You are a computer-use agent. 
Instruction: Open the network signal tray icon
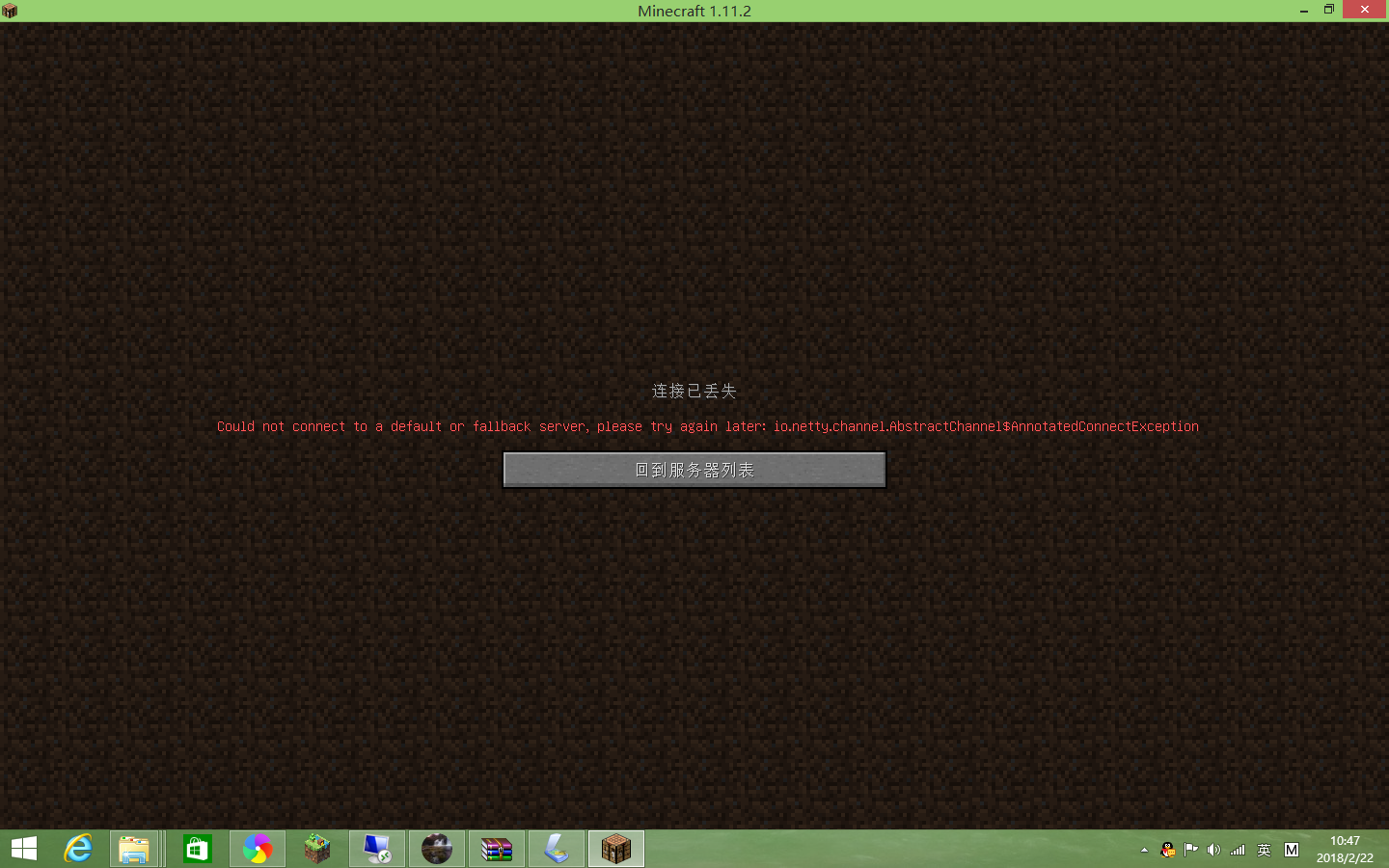tap(1238, 850)
